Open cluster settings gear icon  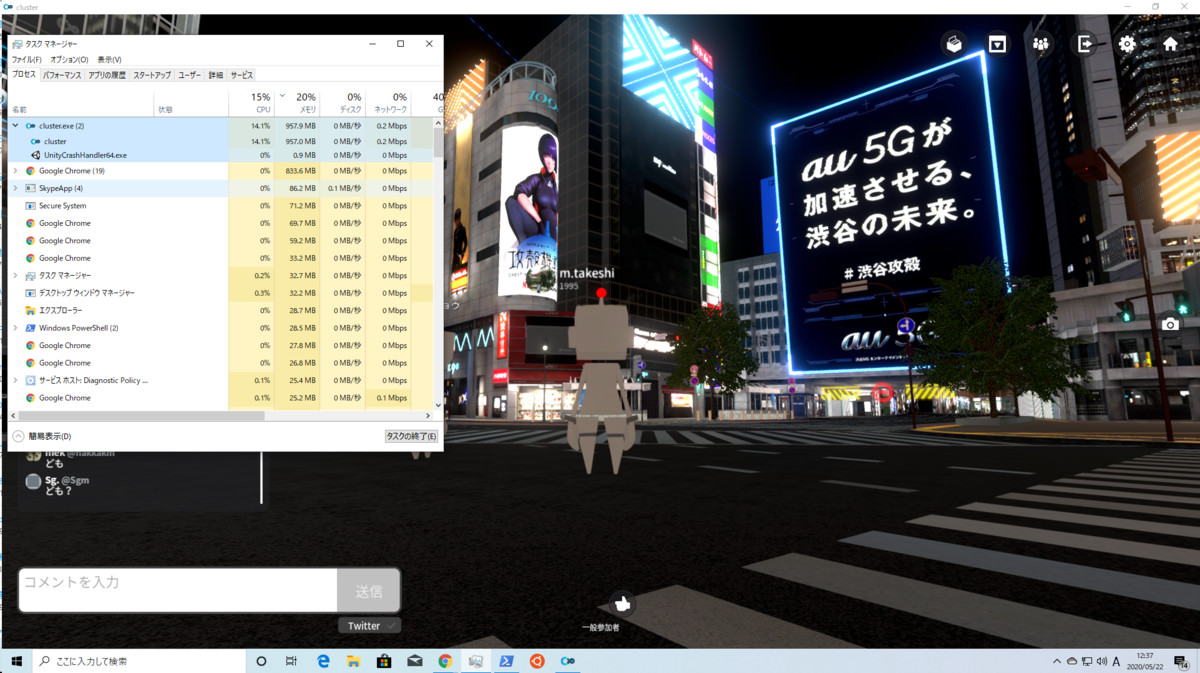(1127, 43)
